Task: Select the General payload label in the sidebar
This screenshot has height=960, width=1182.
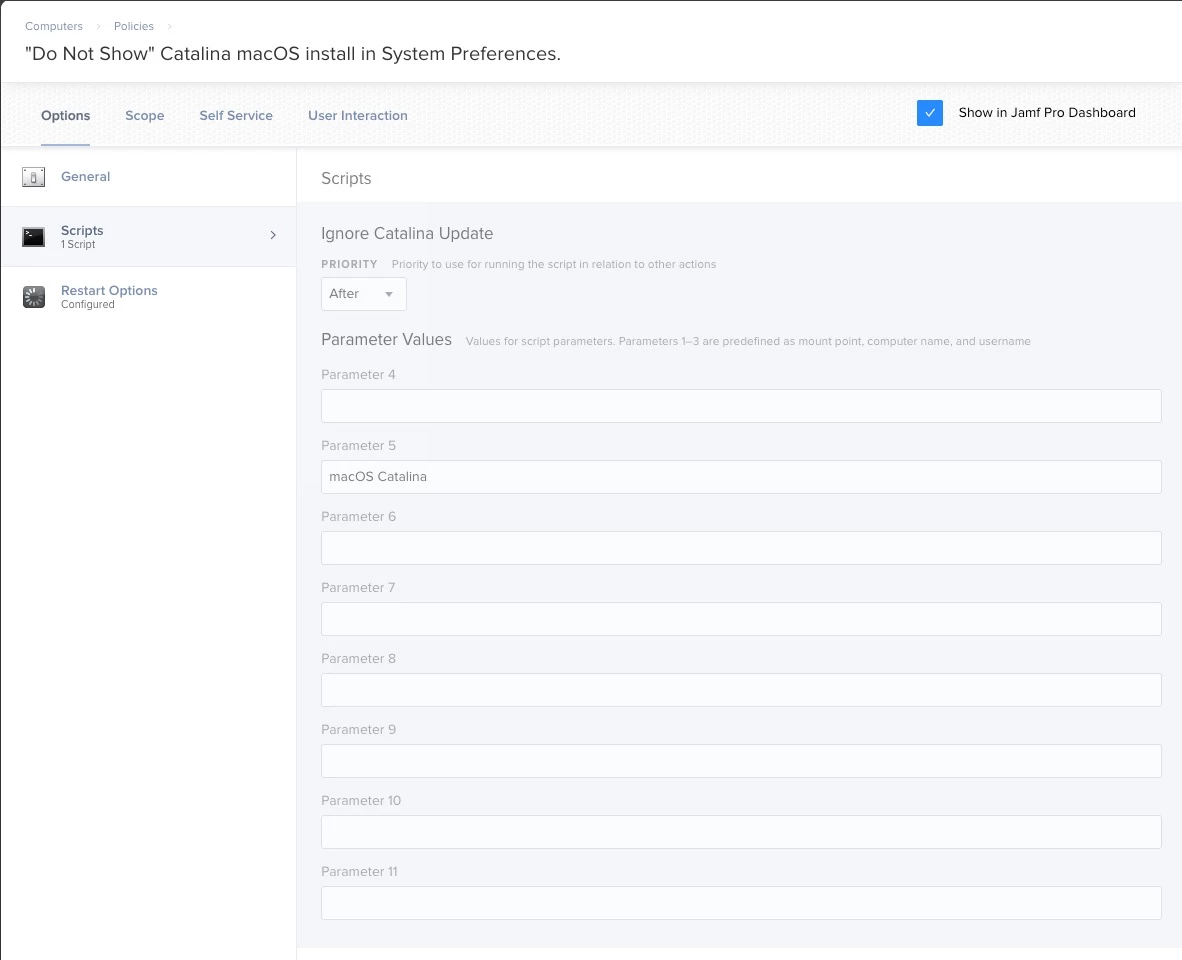Action: pyautogui.click(x=85, y=176)
